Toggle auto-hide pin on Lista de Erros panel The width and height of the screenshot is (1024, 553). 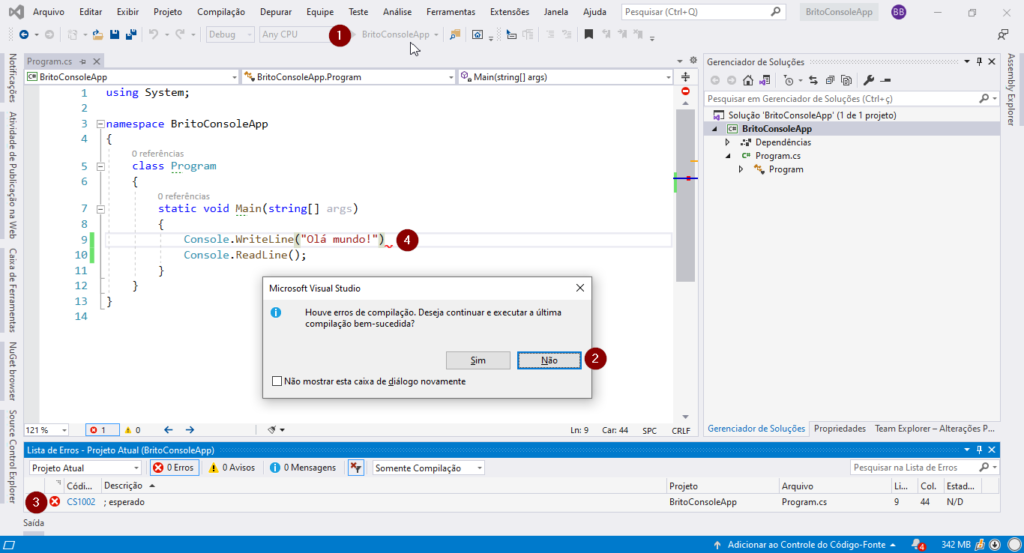979,450
